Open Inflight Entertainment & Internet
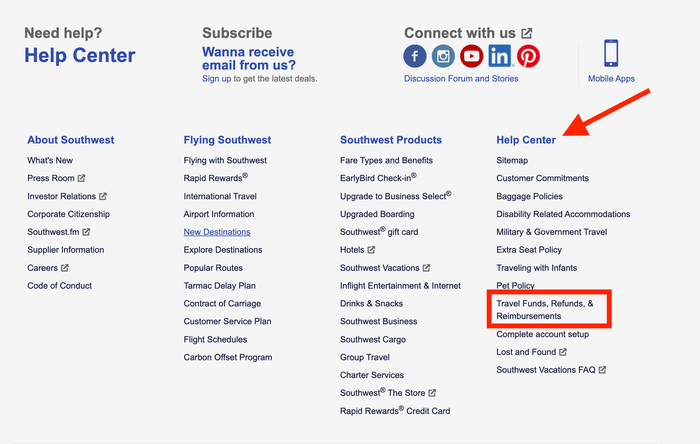The image size is (700, 444). coord(400,286)
